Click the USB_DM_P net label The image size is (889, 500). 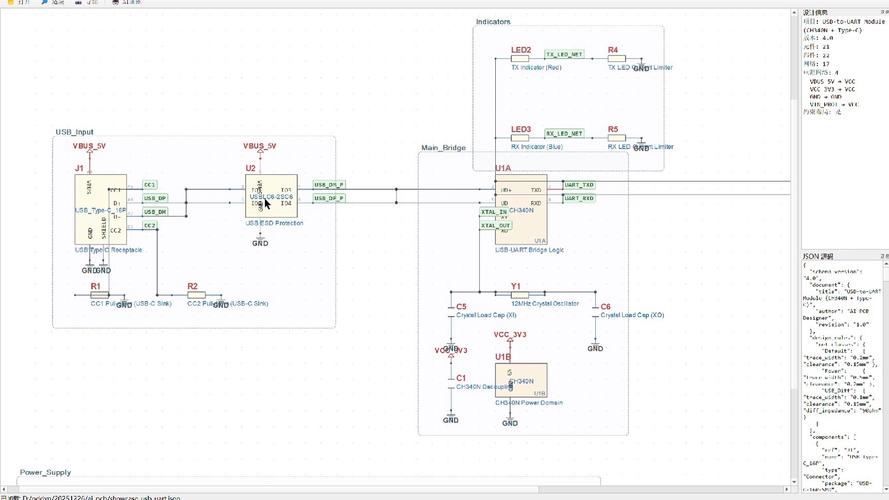click(x=329, y=185)
